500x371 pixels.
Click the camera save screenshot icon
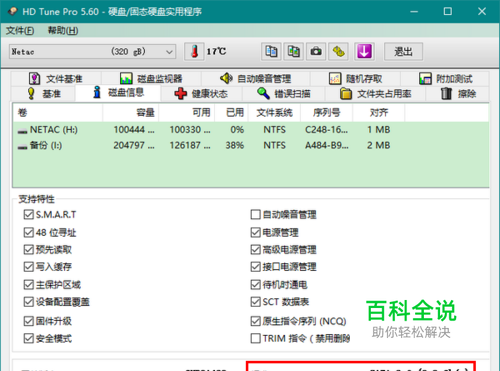pyautogui.click(x=316, y=52)
